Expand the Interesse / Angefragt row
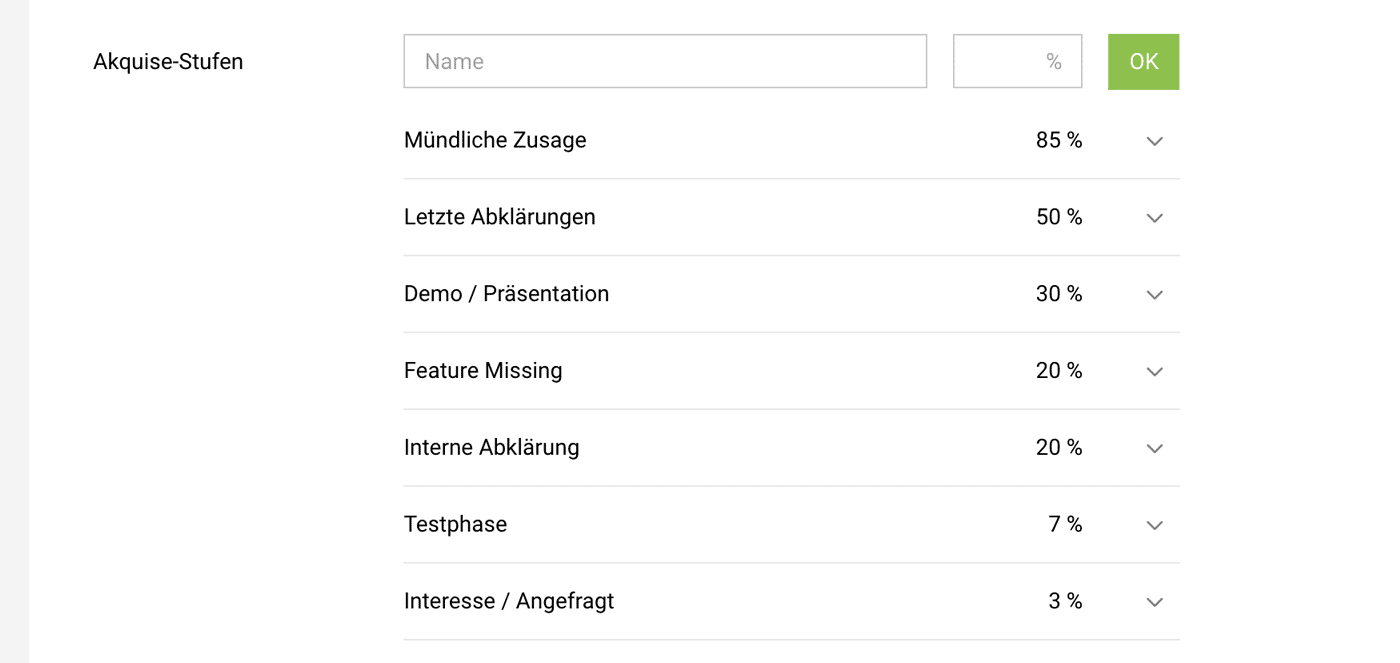 pos(1154,602)
